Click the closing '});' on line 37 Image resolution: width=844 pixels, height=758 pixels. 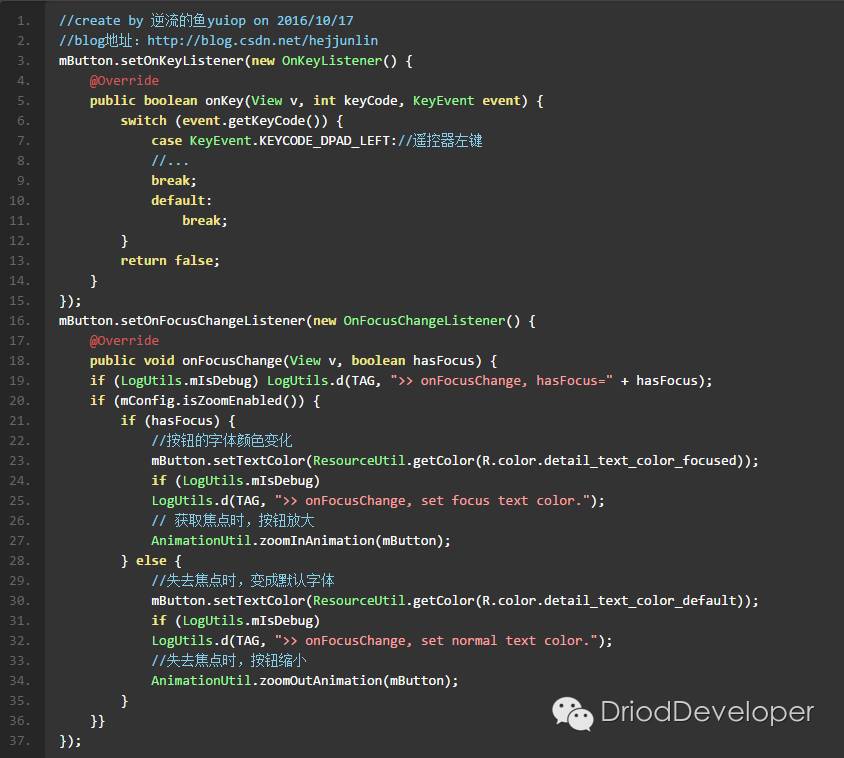pos(70,741)
